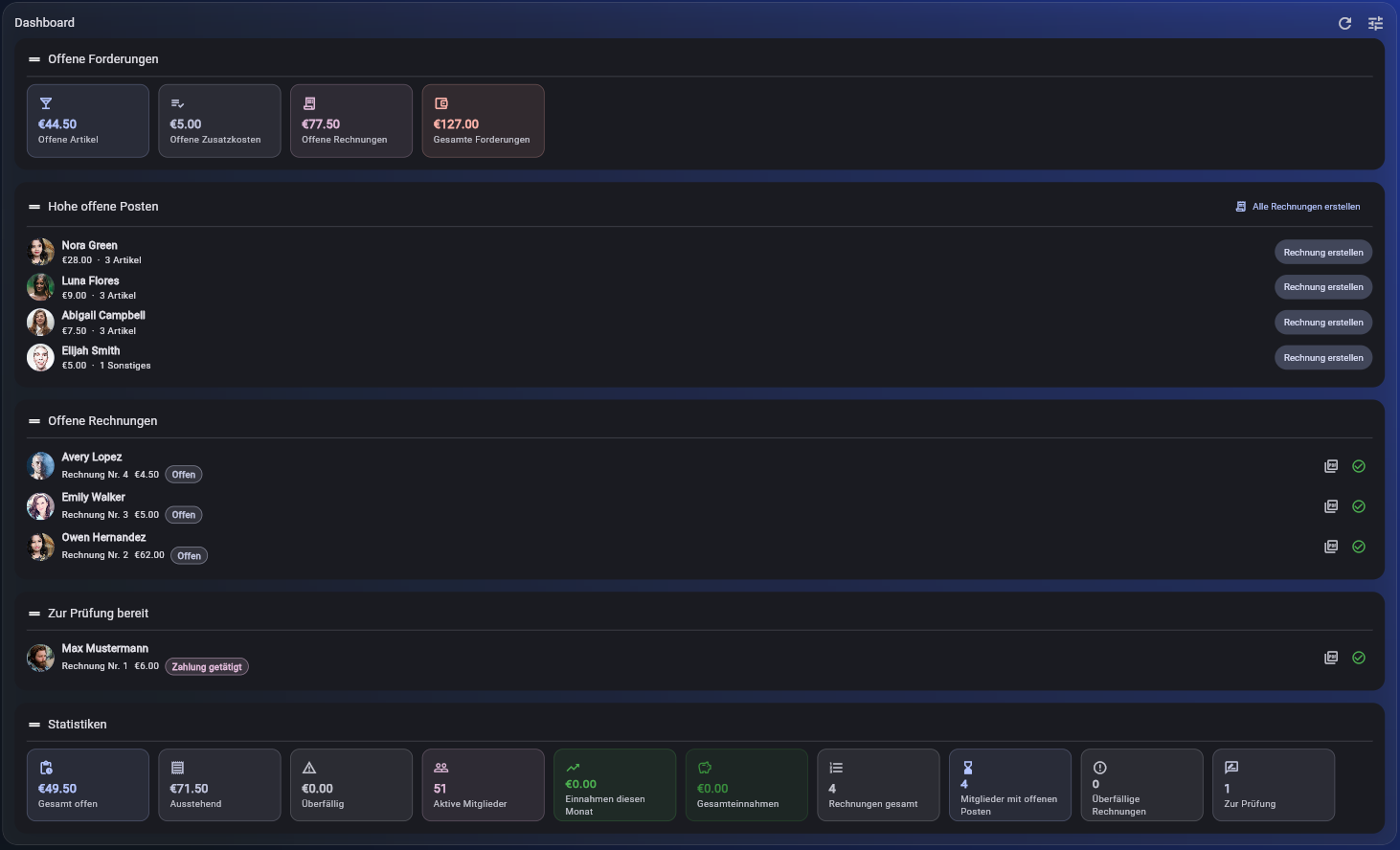
Task: Click the checklist icon on Offene Zusatzkosten
Action: click(177, 103)
